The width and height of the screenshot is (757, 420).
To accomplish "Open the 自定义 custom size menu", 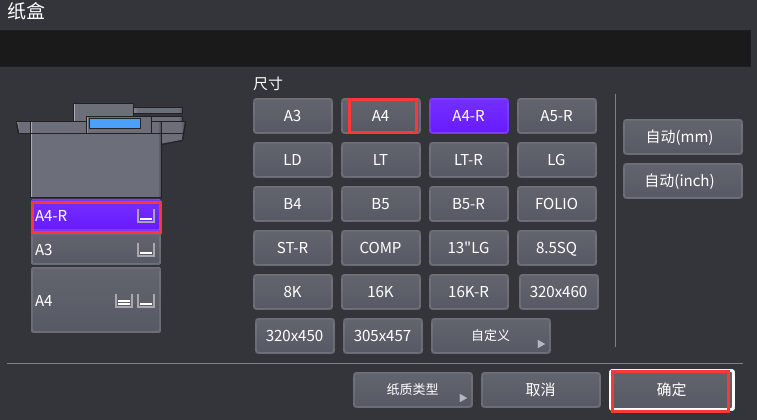I will 490,336.
